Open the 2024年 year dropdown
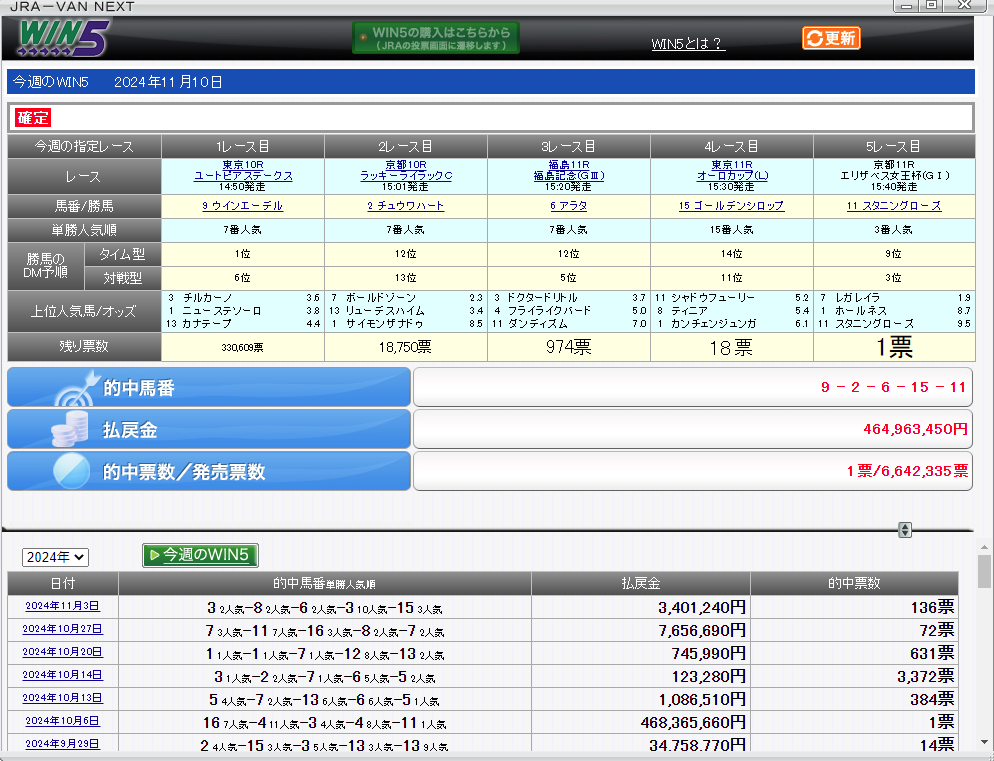This screenshot has height=761, width=994. [x=55, y=557]
